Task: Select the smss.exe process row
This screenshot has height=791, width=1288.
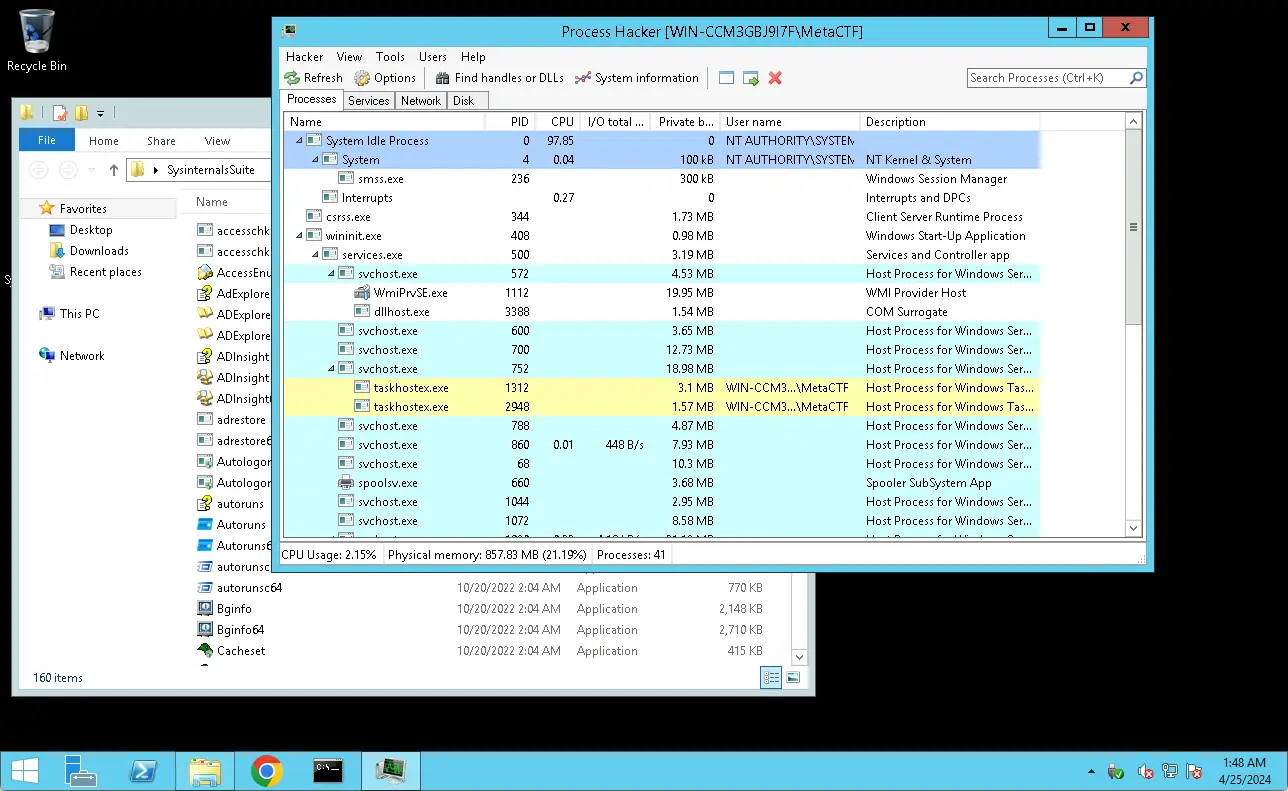Action: pyautogui.click(x=661, y=179)
